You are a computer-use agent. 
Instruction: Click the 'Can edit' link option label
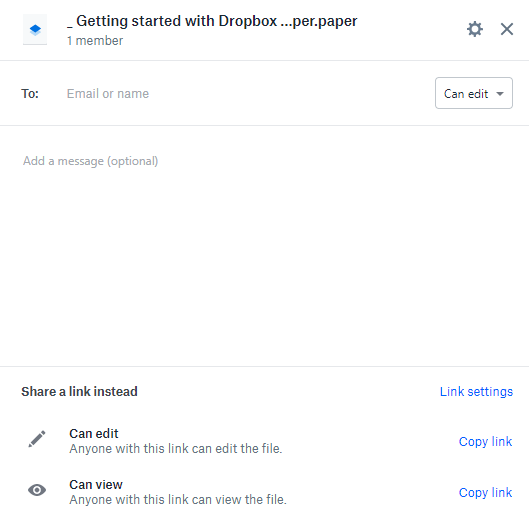tap(94, 434)
